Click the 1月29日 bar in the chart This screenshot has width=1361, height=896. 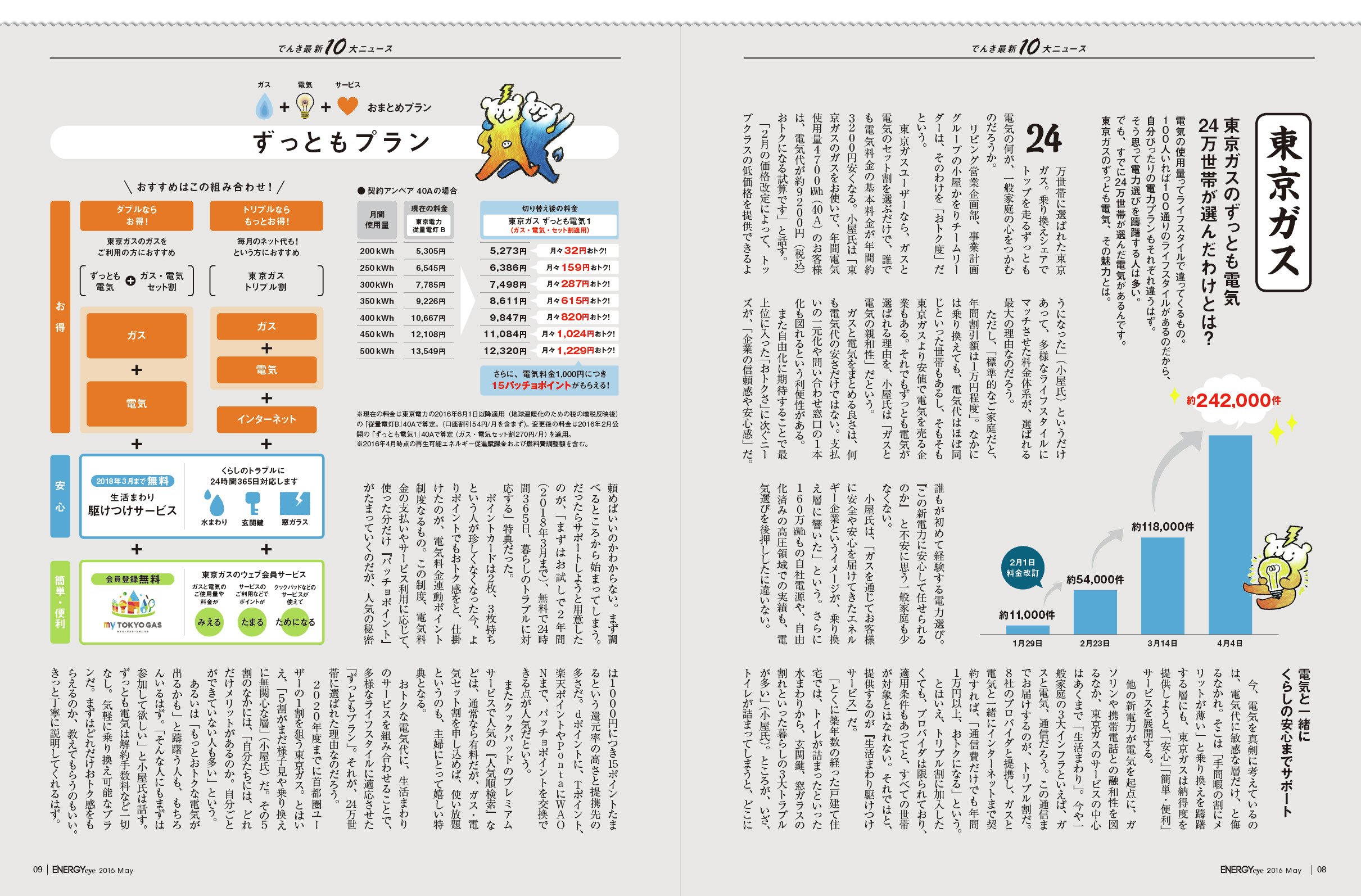point(1028,630)
